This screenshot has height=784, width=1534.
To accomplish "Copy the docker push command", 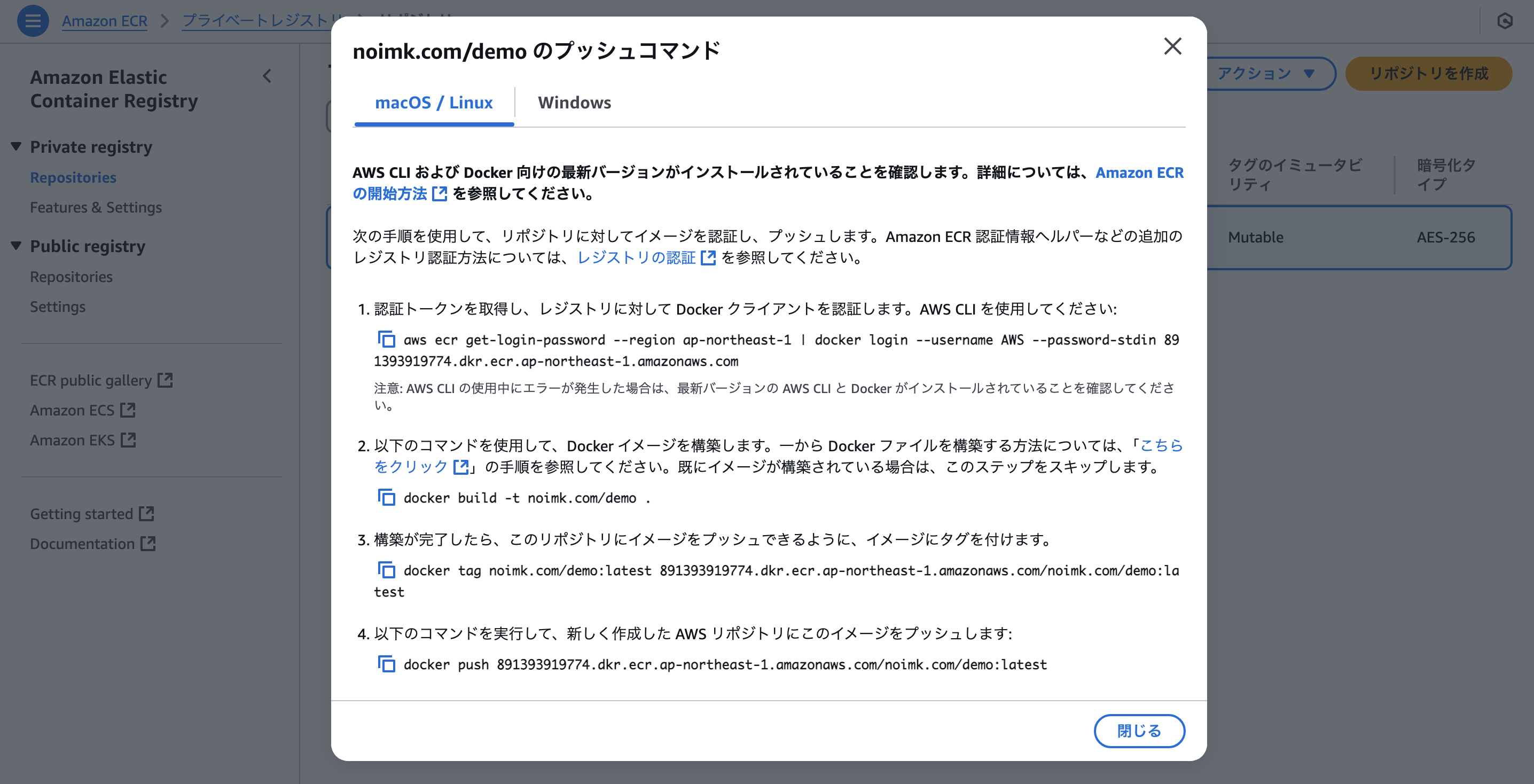I will pos(387,664).
